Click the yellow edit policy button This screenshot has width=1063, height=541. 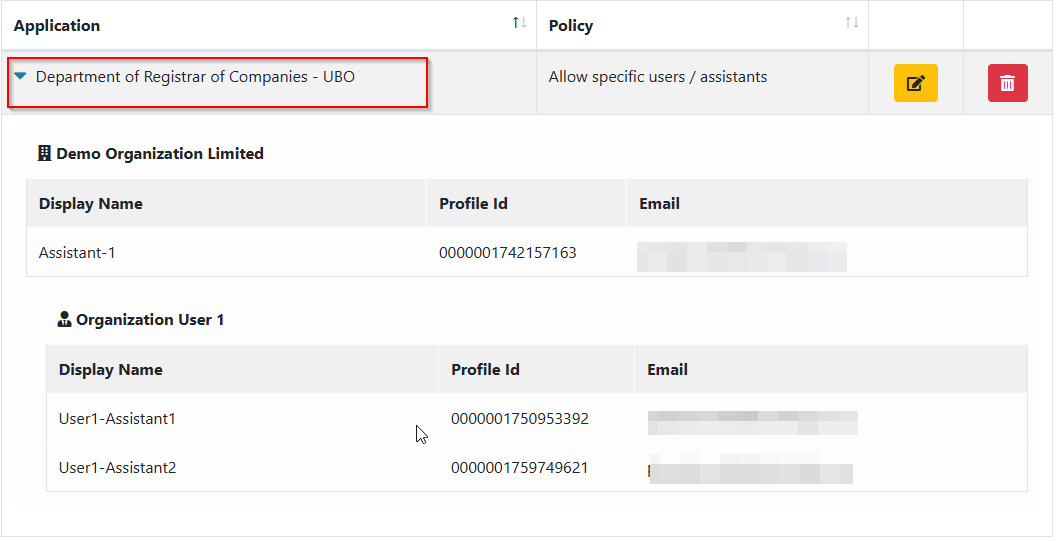tap(915, 83)
